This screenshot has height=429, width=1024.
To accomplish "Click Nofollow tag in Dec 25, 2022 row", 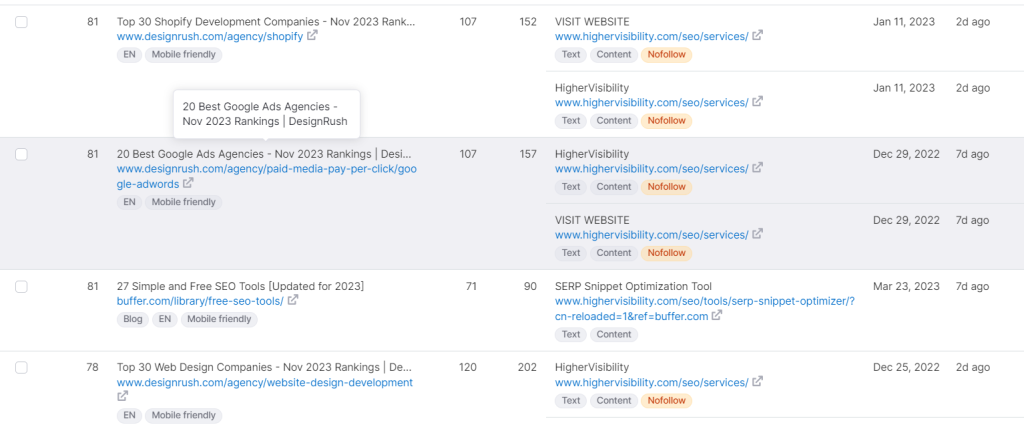I will 667,401.
